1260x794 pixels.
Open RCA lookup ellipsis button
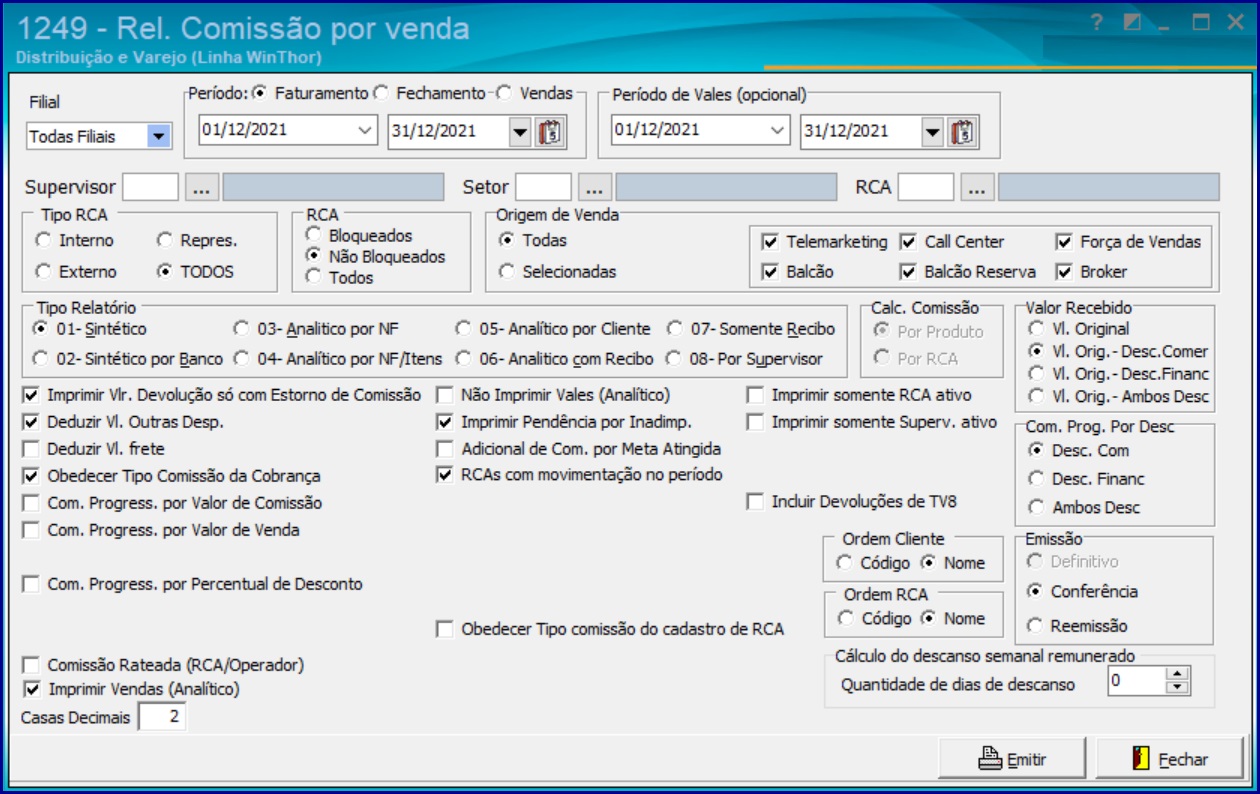tap(977, 187)
